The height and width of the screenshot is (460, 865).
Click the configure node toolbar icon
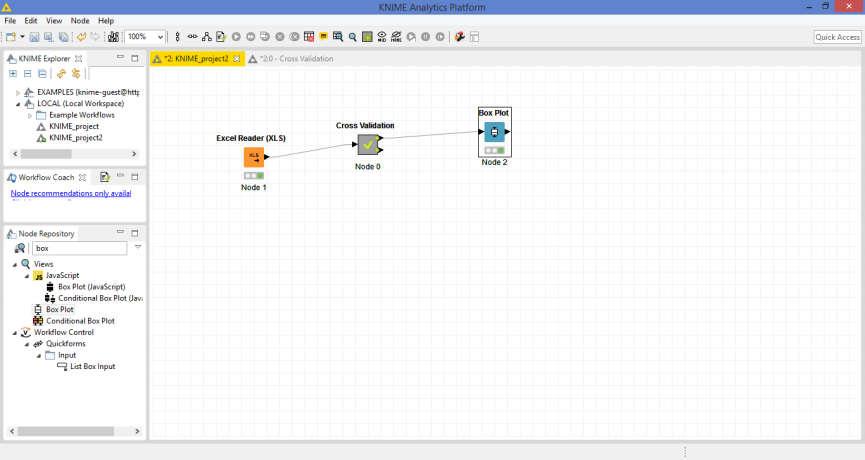coord(221,37)
